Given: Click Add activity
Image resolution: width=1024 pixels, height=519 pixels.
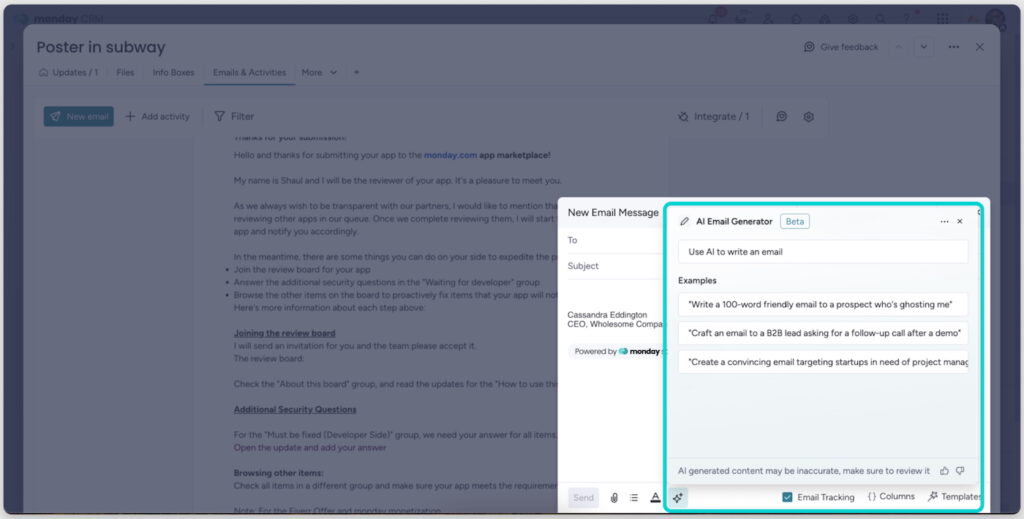Looking at the screenshot, I should pos(157,116).
